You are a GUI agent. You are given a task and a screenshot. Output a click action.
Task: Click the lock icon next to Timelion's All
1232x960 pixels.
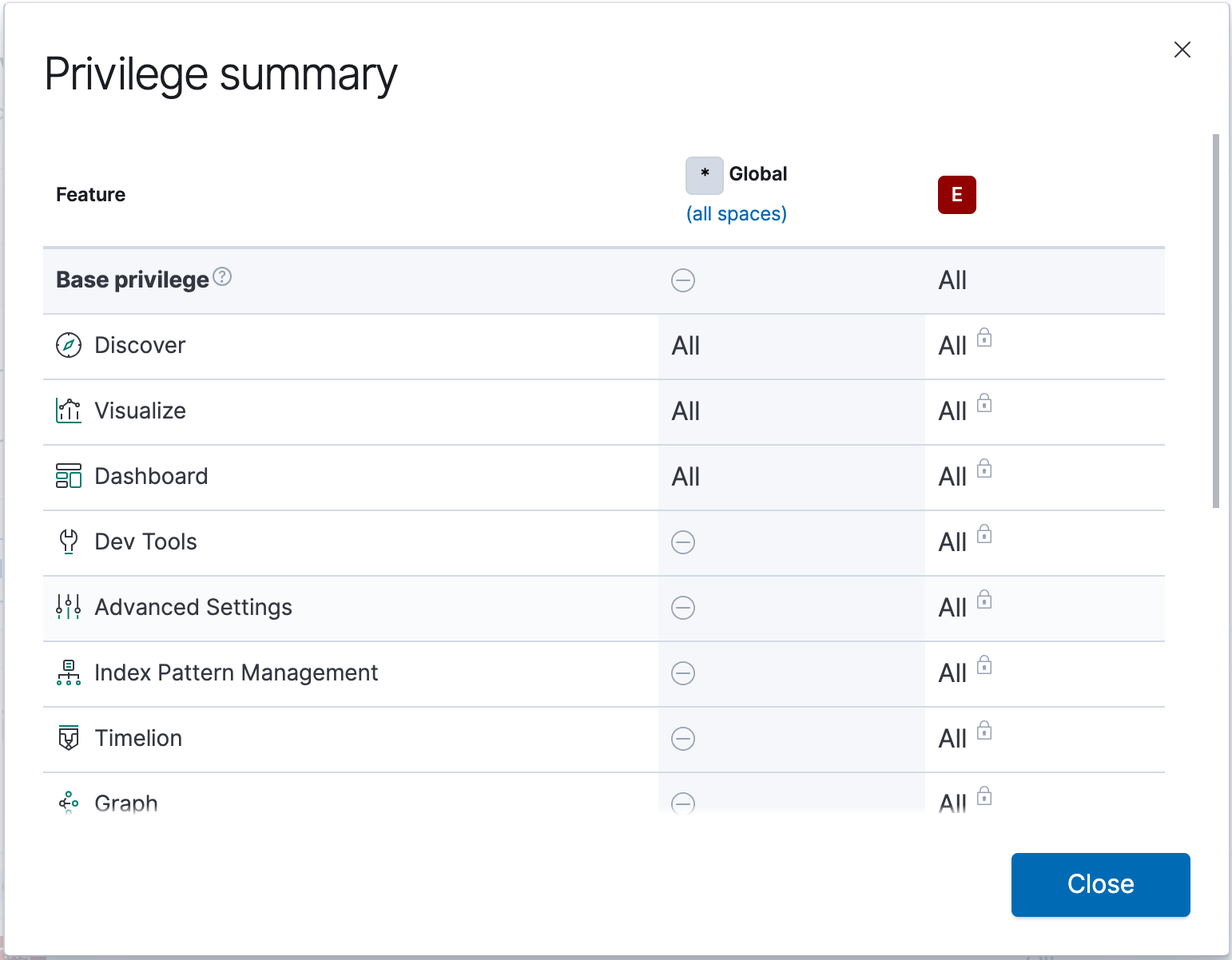click(x=984, y=731)
